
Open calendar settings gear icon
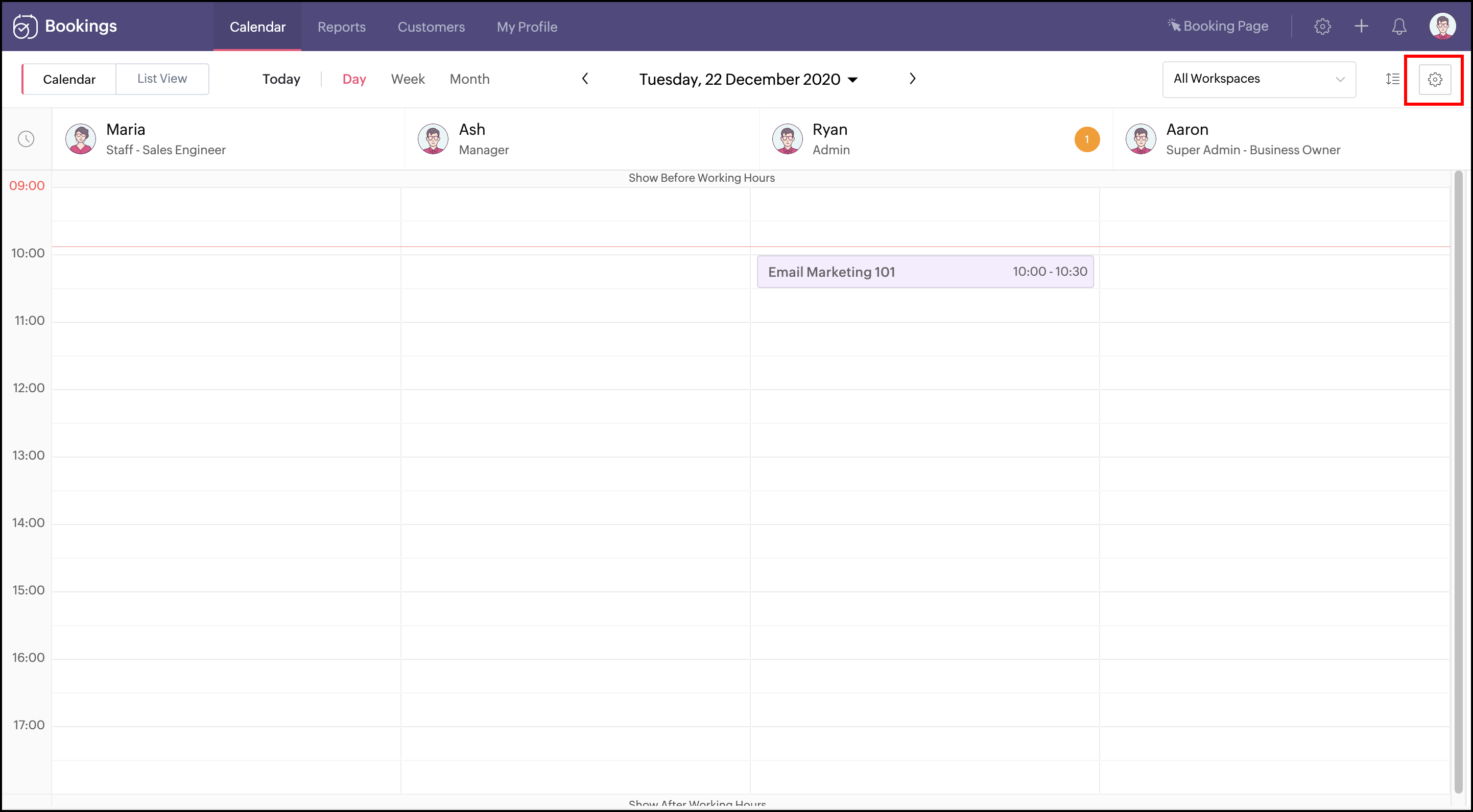tap(1434, 80)
